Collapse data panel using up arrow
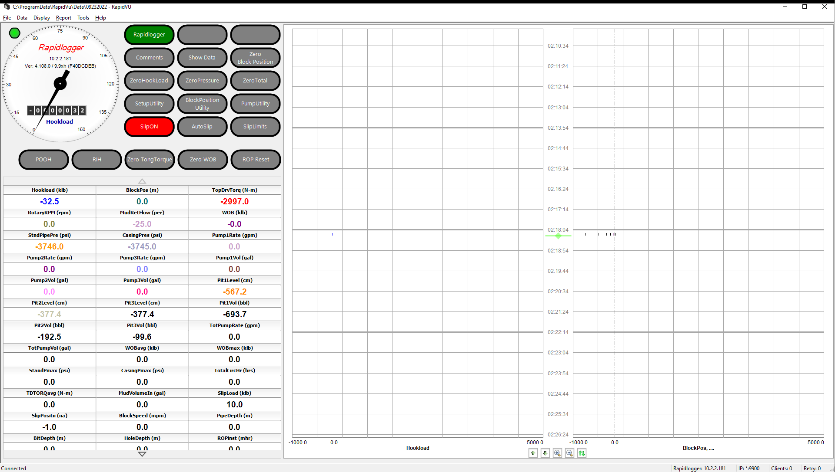Screen dimensions: 835x472 click(x=142, y=181)
